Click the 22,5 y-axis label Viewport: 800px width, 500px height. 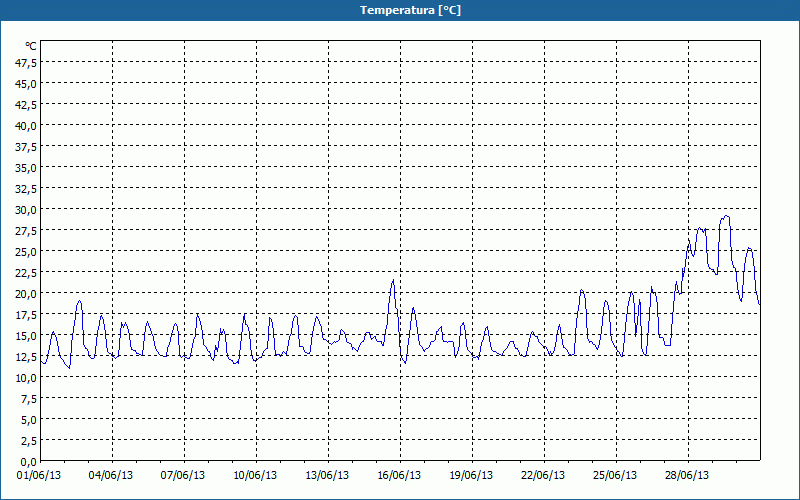pyautogui.click(x=26, y=273)
